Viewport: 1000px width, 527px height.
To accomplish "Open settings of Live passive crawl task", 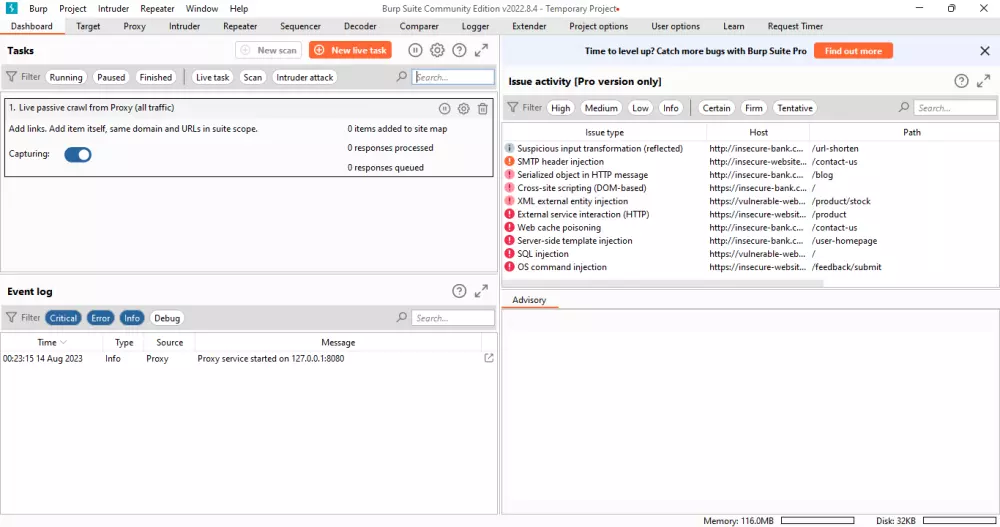I will click(464, 108).
